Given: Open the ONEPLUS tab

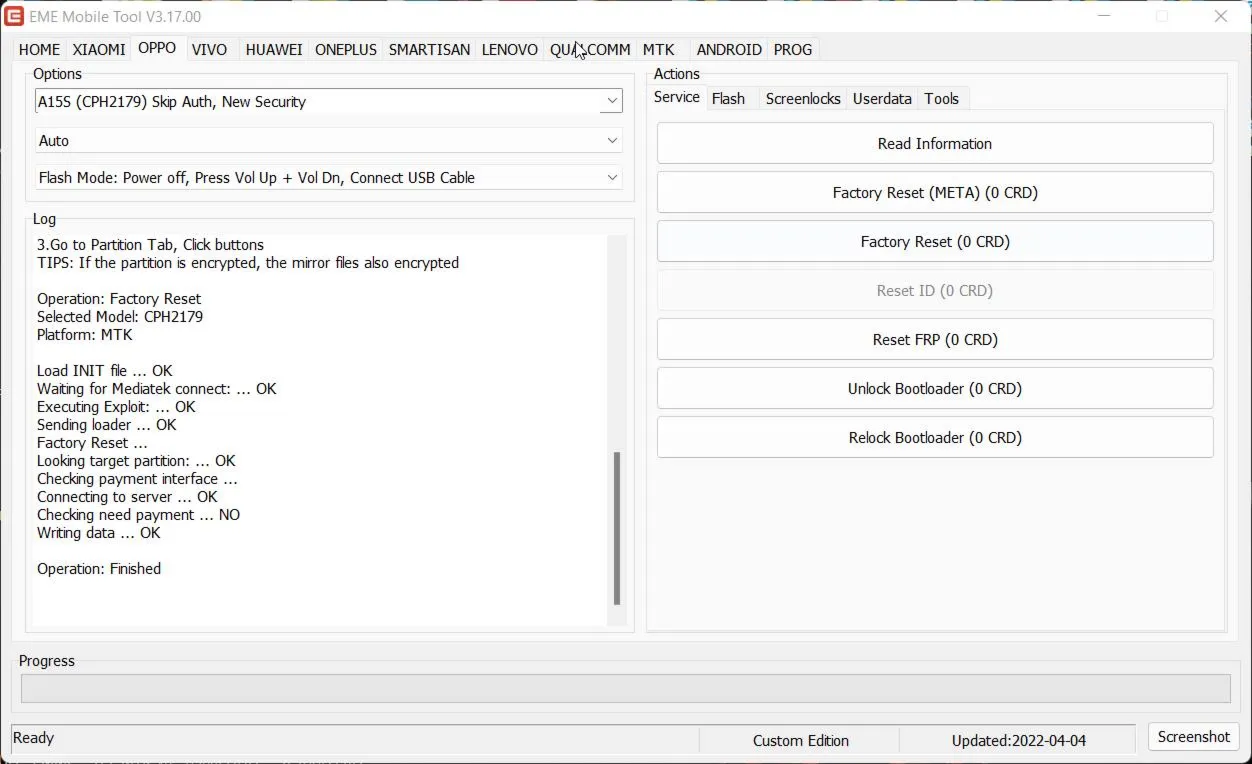Looking at the screenshot, I should 346,49.
